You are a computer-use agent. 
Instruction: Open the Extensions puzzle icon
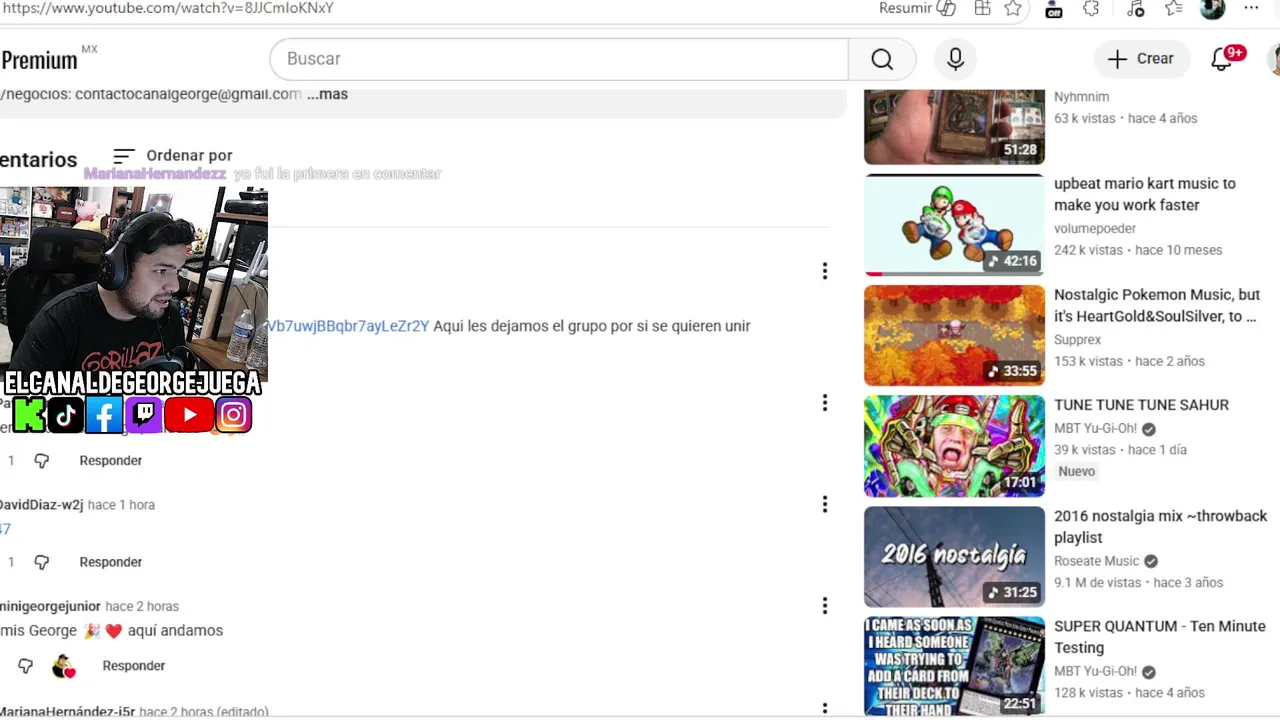point(1091,8)
